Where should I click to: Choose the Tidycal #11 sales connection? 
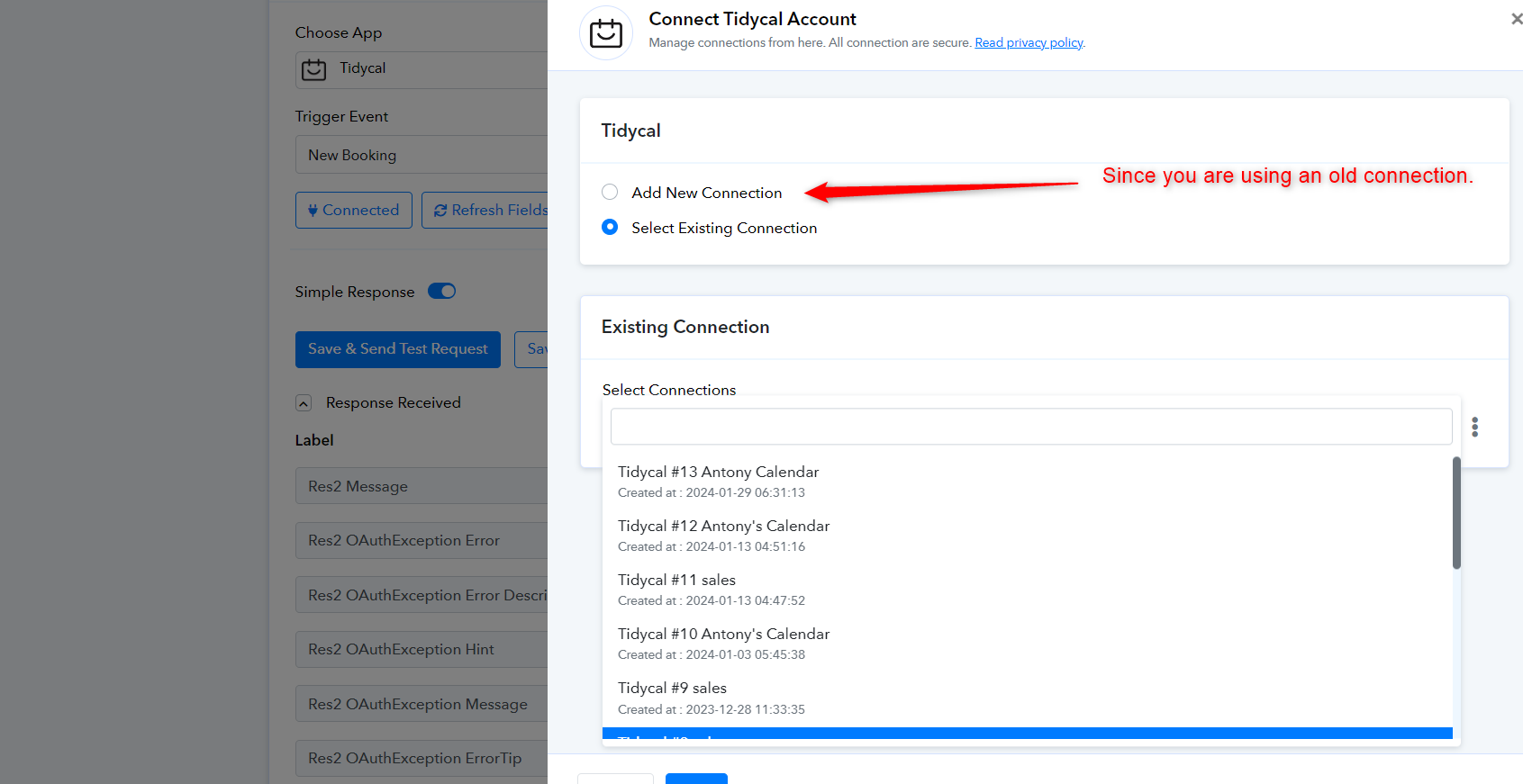point(1027,590)
